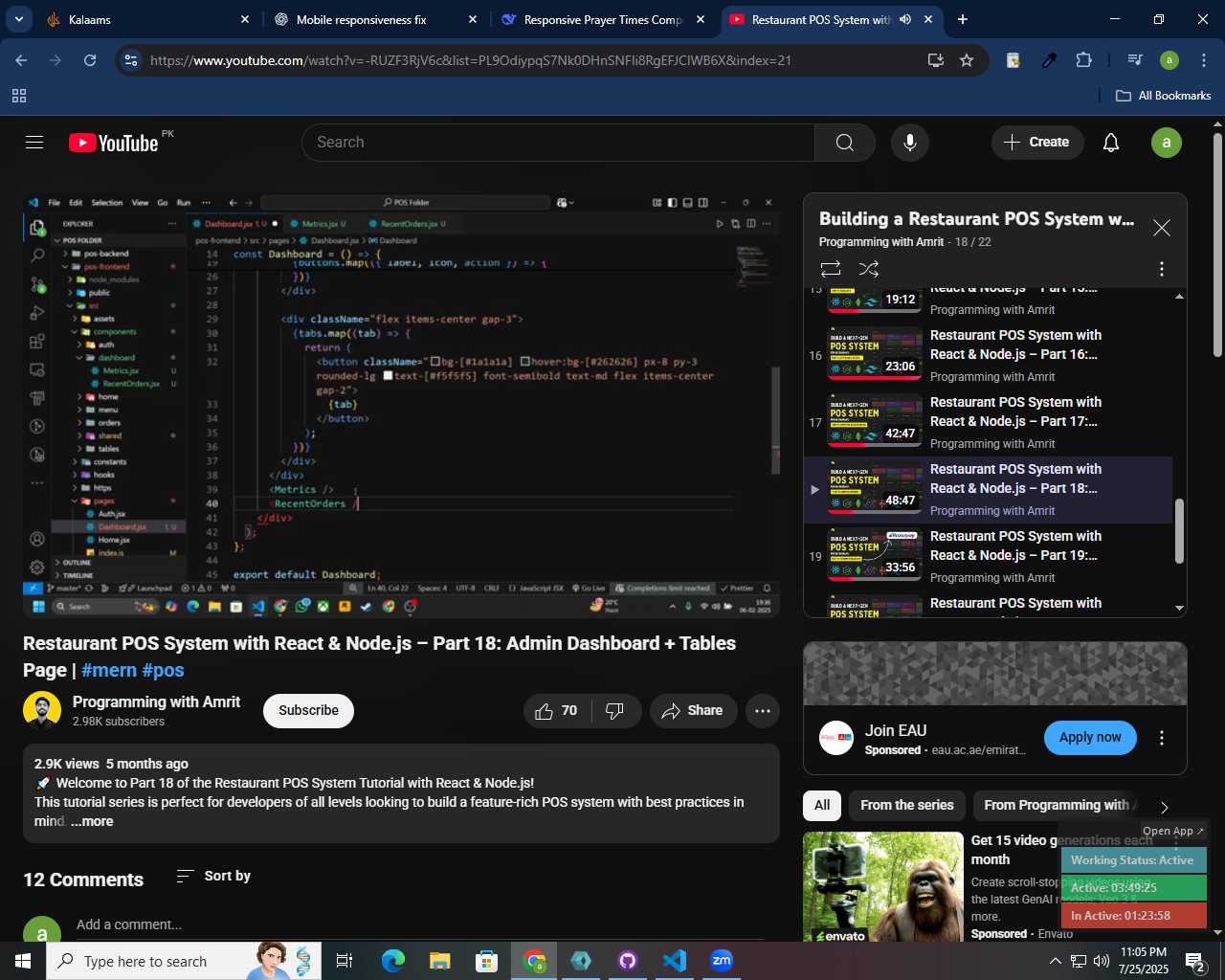Focus the YouTube search box

click(x=558, y=143)
